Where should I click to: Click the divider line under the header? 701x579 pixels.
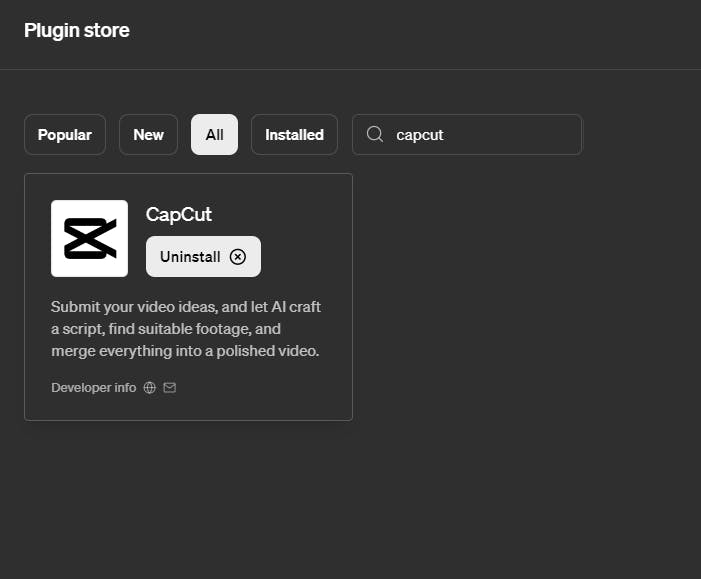coord(350,69)
